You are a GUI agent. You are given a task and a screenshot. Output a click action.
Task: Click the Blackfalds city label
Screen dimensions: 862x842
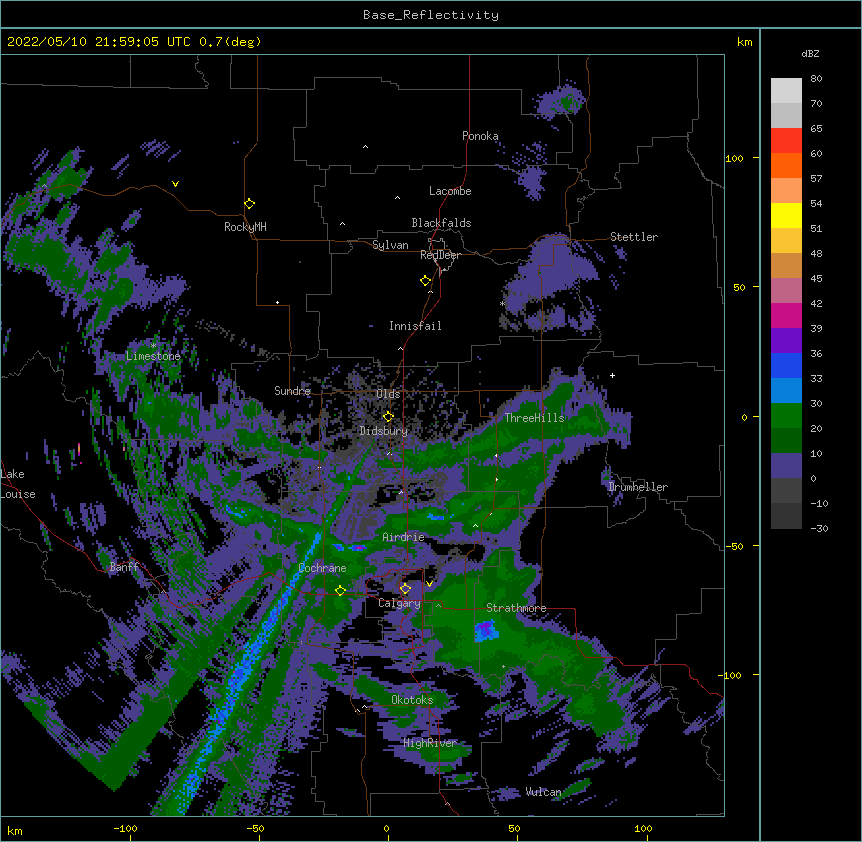(x=441, y=223)
